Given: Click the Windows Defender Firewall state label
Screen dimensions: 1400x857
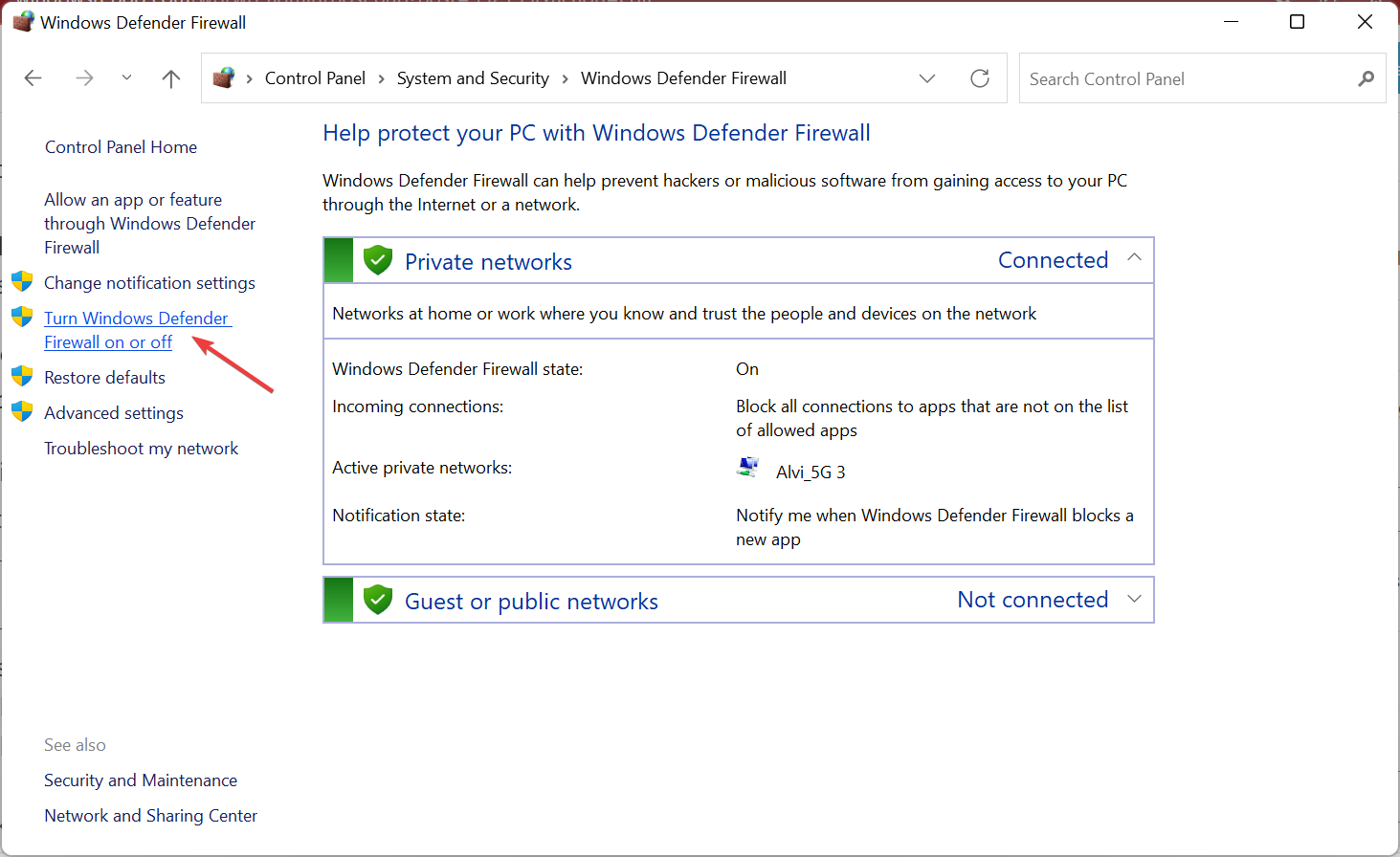Looking at the screenshot, I should point(457,369).
